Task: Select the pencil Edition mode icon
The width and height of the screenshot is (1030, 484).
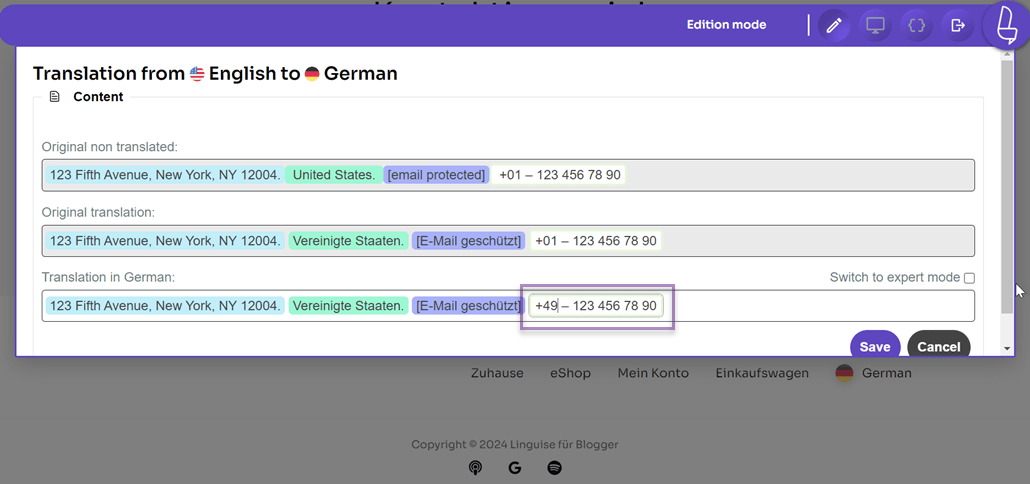Action: click(834, 26)
